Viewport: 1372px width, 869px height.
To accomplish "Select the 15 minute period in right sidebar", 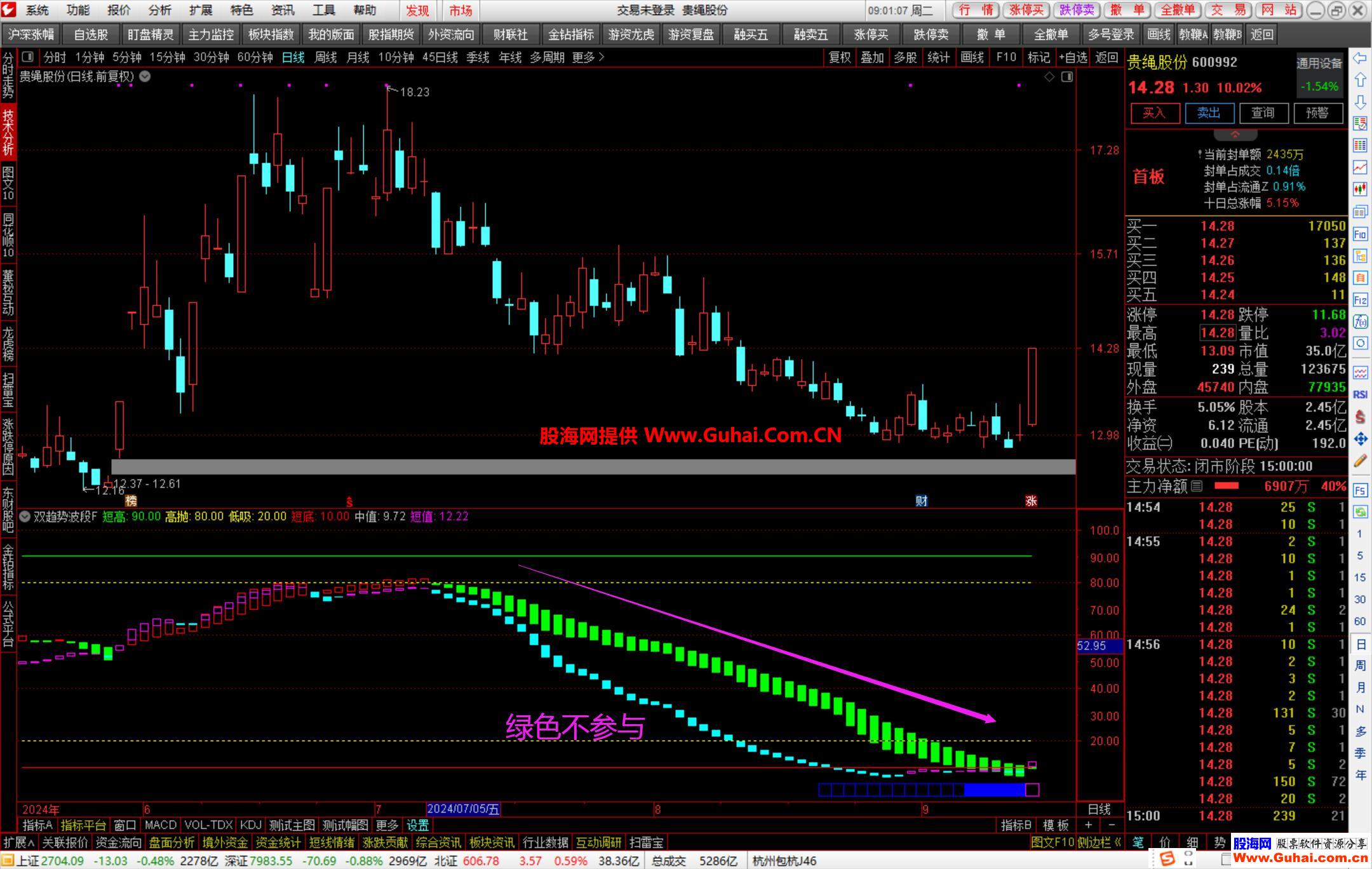I will 1360,577.
